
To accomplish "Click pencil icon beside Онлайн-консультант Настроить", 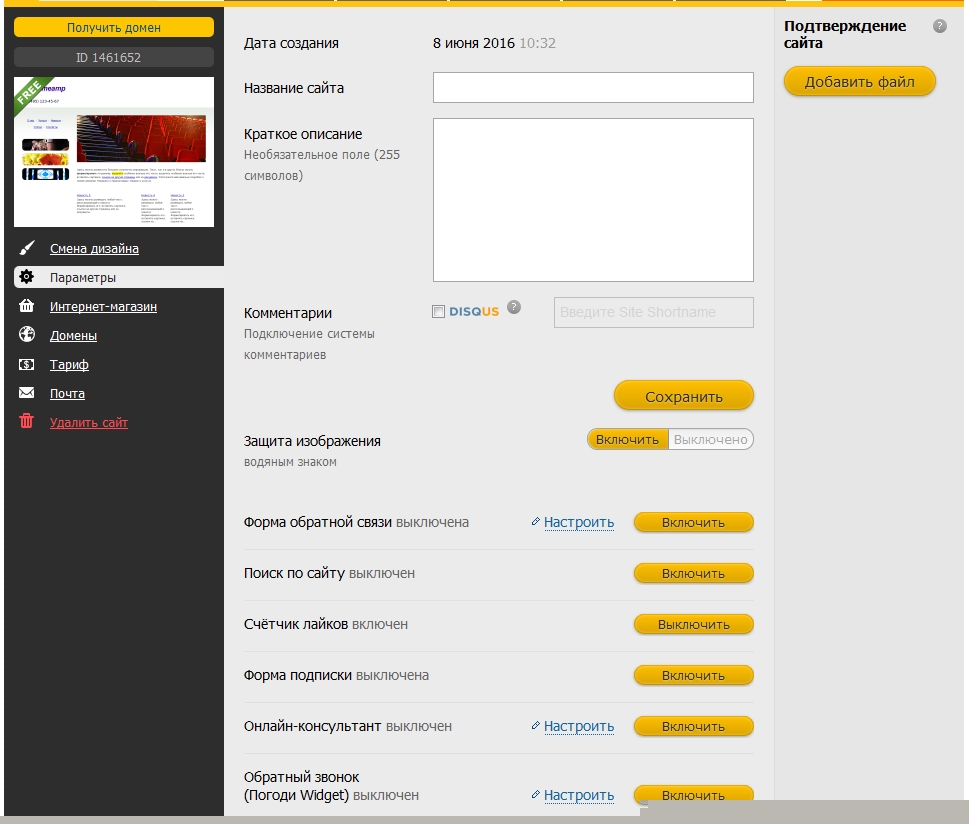I will (x=535, y=726).
